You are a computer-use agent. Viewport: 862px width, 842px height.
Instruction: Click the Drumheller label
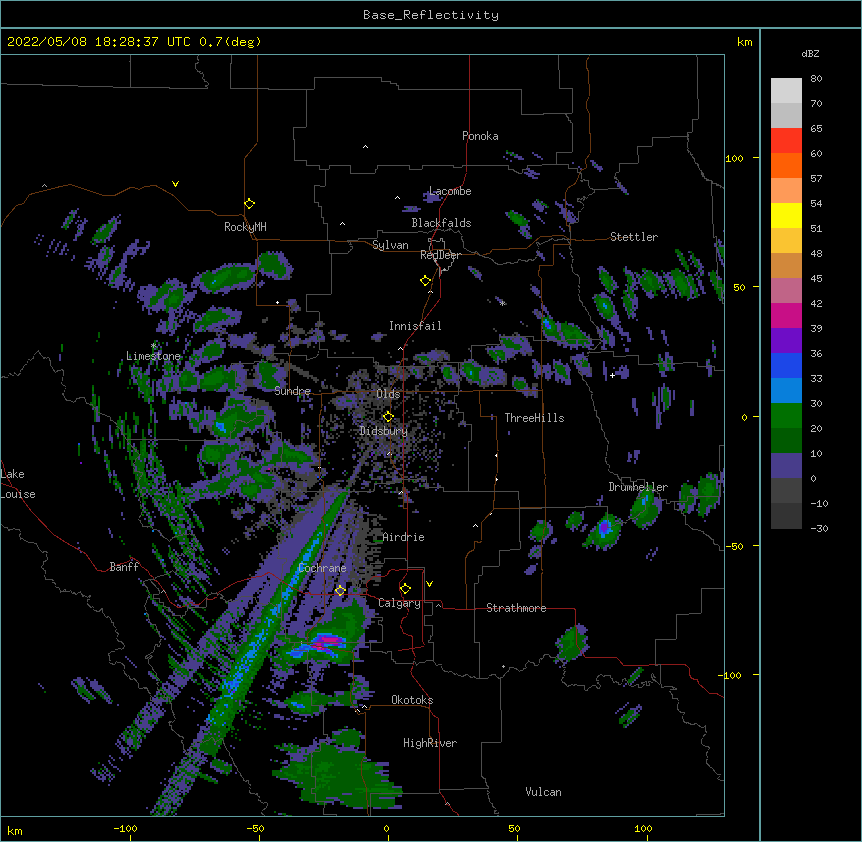pos(638,487)
